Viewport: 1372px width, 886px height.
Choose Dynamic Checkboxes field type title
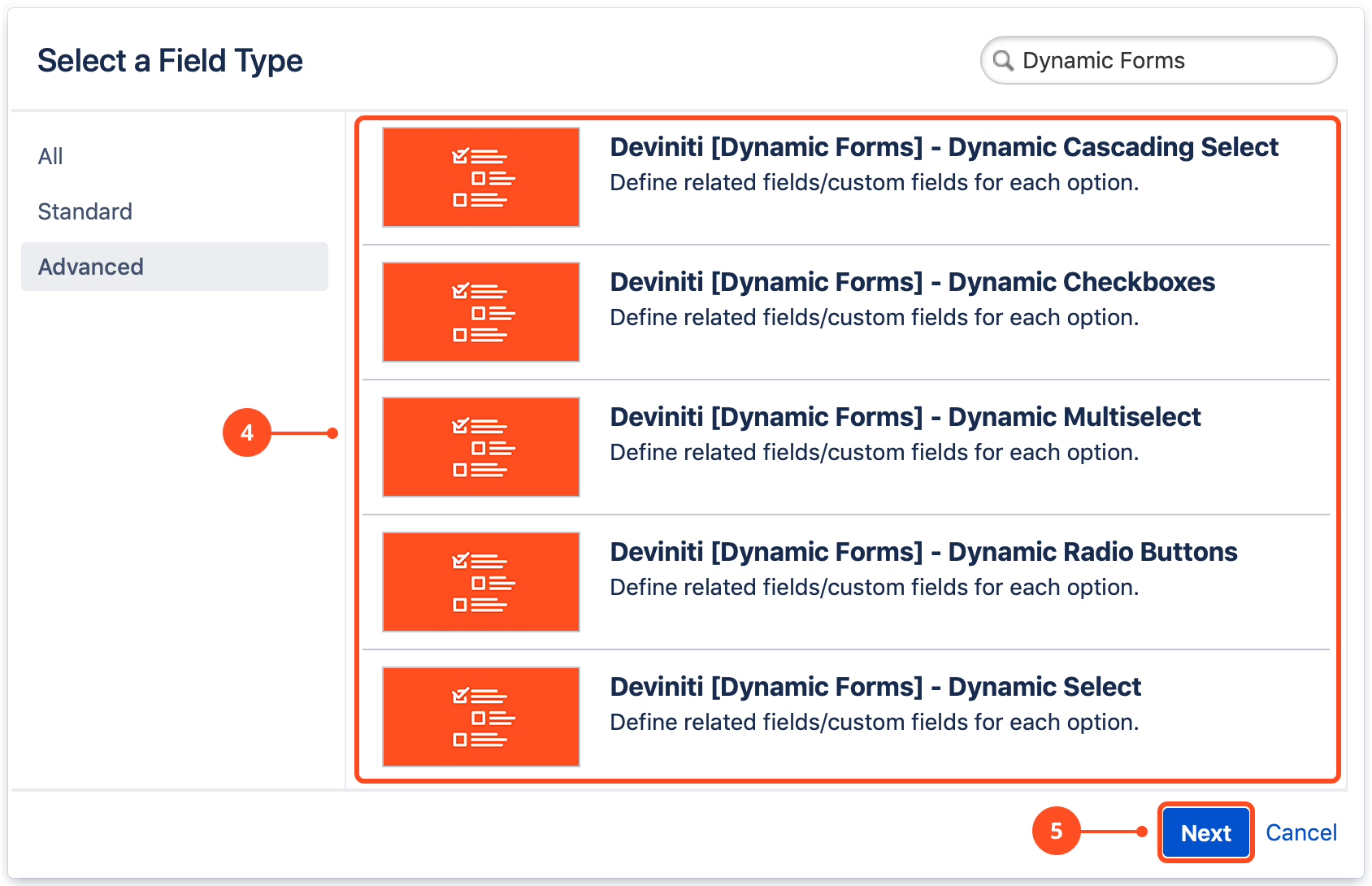(x=912, y=282)
